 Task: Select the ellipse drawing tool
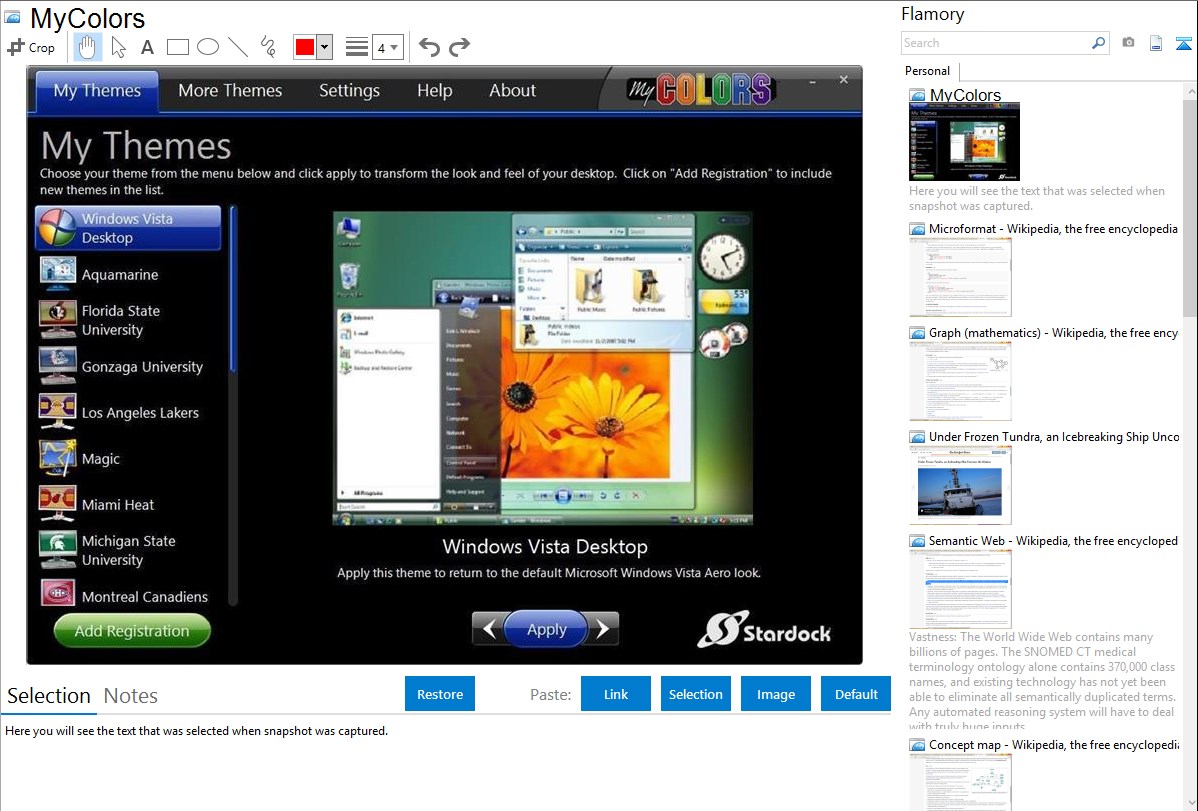point(208,47)
